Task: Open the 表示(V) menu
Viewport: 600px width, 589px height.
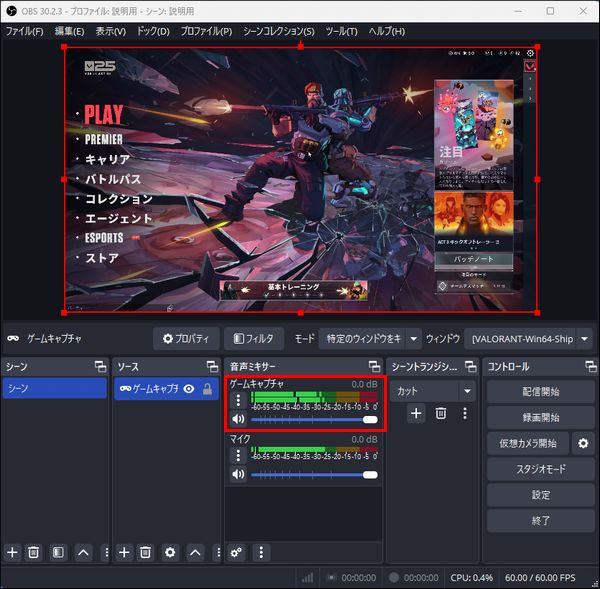Action: click(x=111, y=31)
